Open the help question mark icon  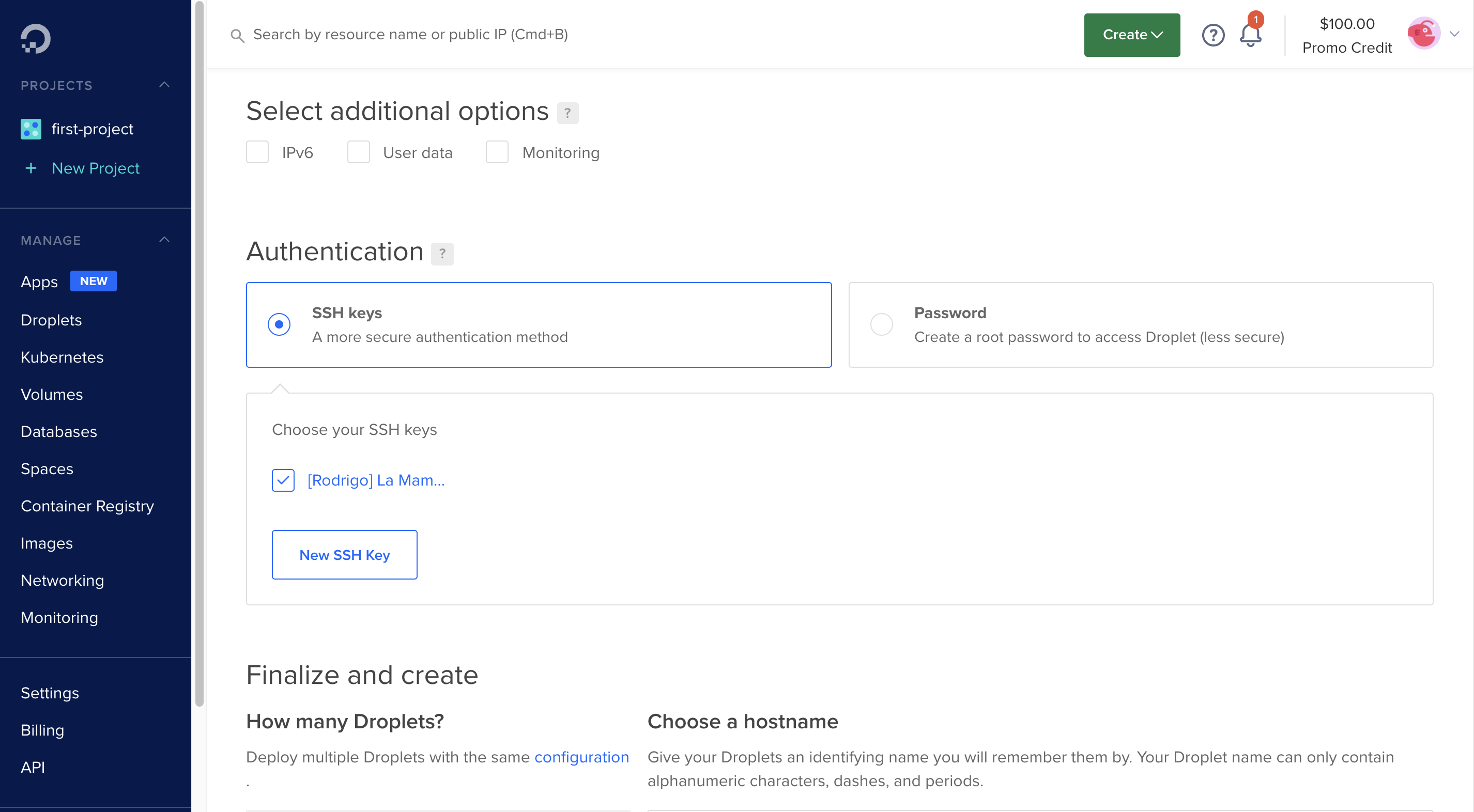(x=1212, y=36)
